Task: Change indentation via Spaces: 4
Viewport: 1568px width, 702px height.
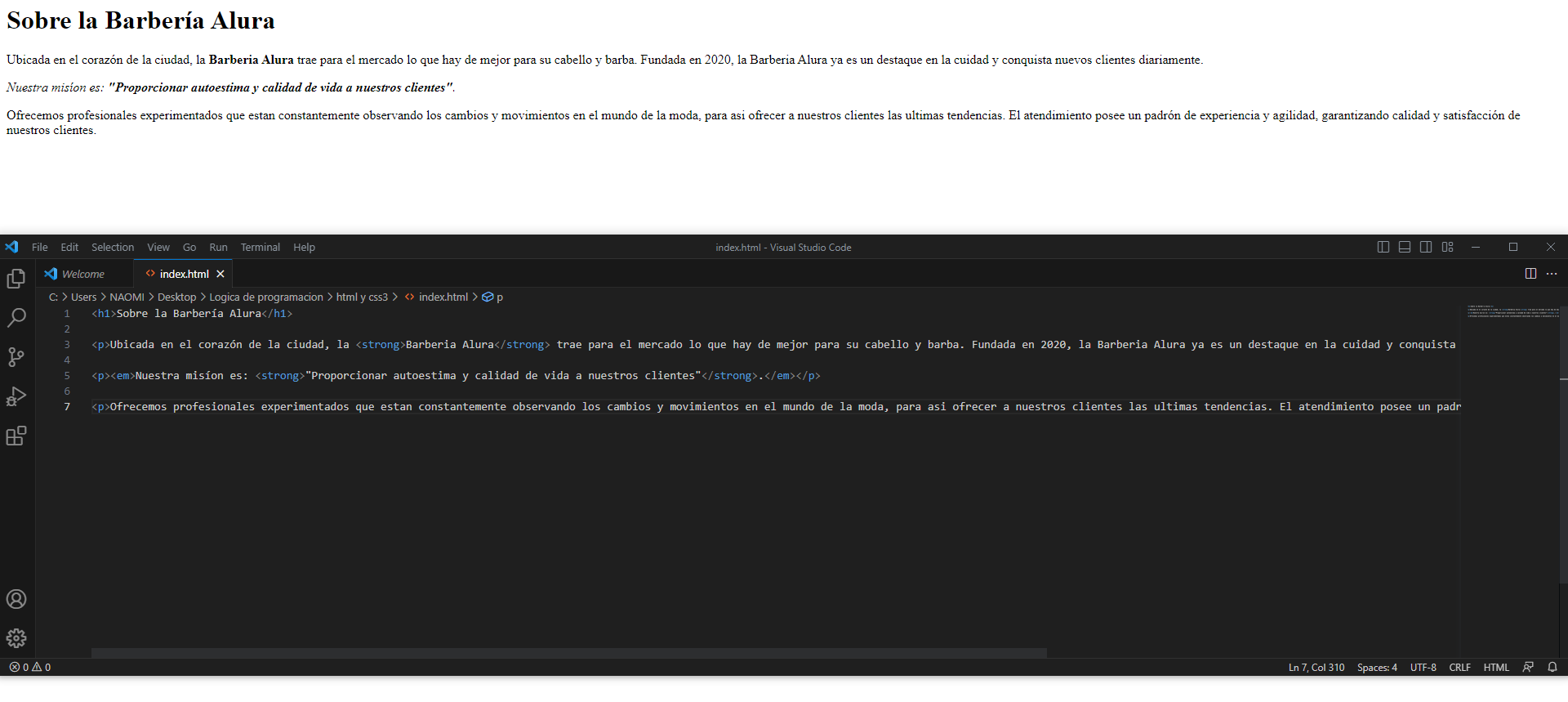Action: 1377,667
